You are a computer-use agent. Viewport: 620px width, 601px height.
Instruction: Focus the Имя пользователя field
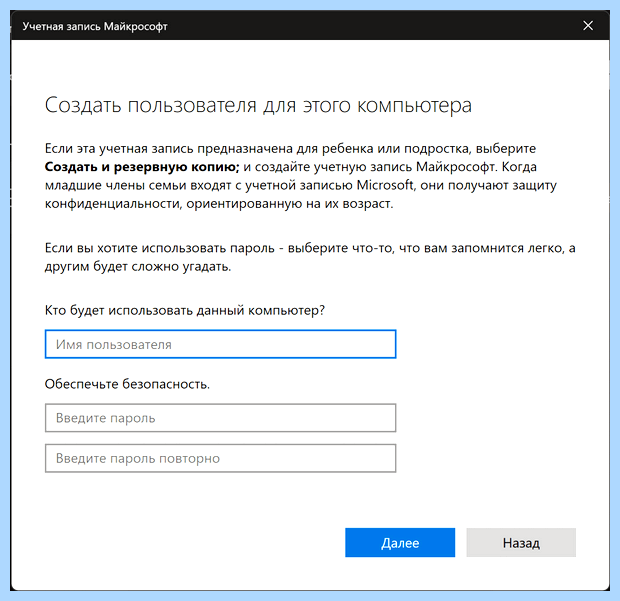pyautogui.click(x=220, y=344)
